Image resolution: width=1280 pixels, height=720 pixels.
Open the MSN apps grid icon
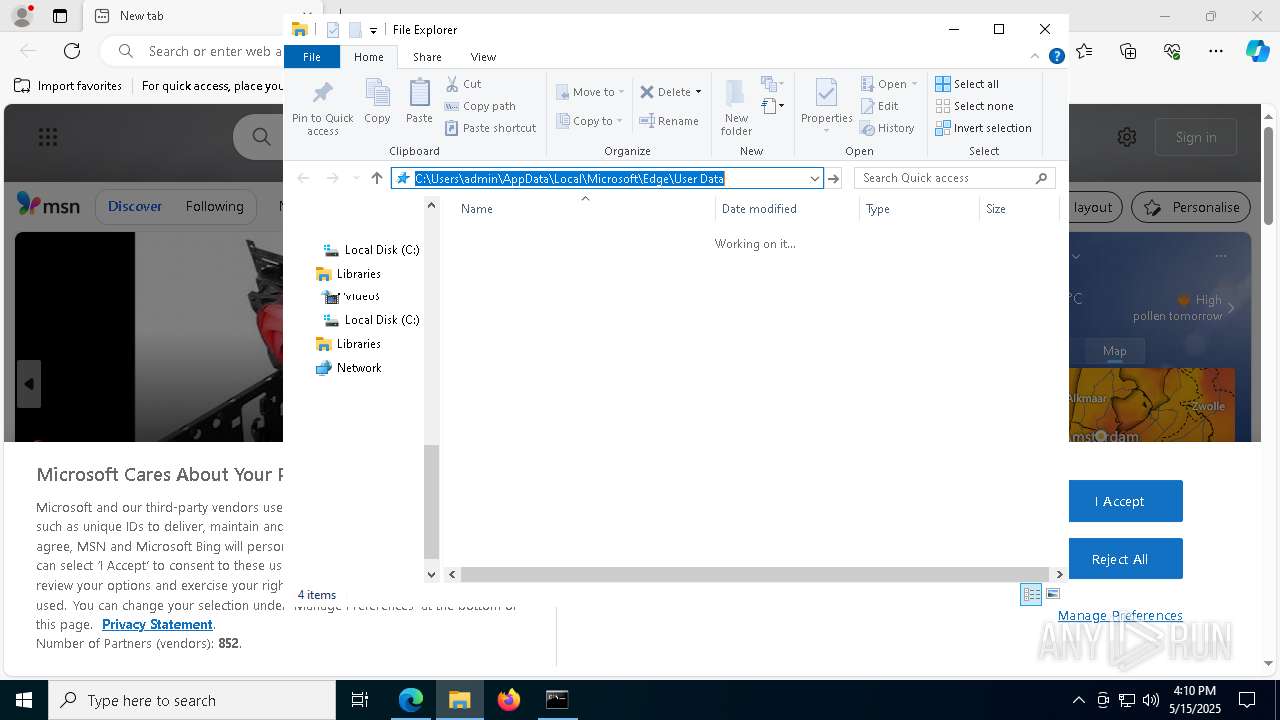pos(47,137)
